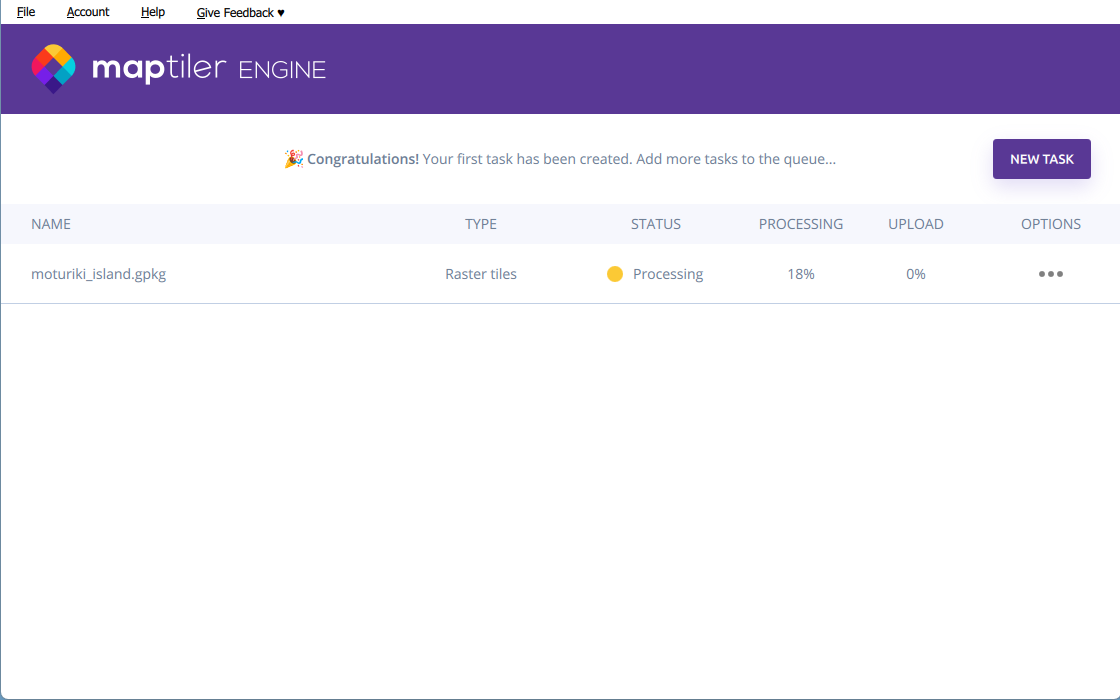
Task: Click the UPLOAD column header
Action: click(916, 224)
